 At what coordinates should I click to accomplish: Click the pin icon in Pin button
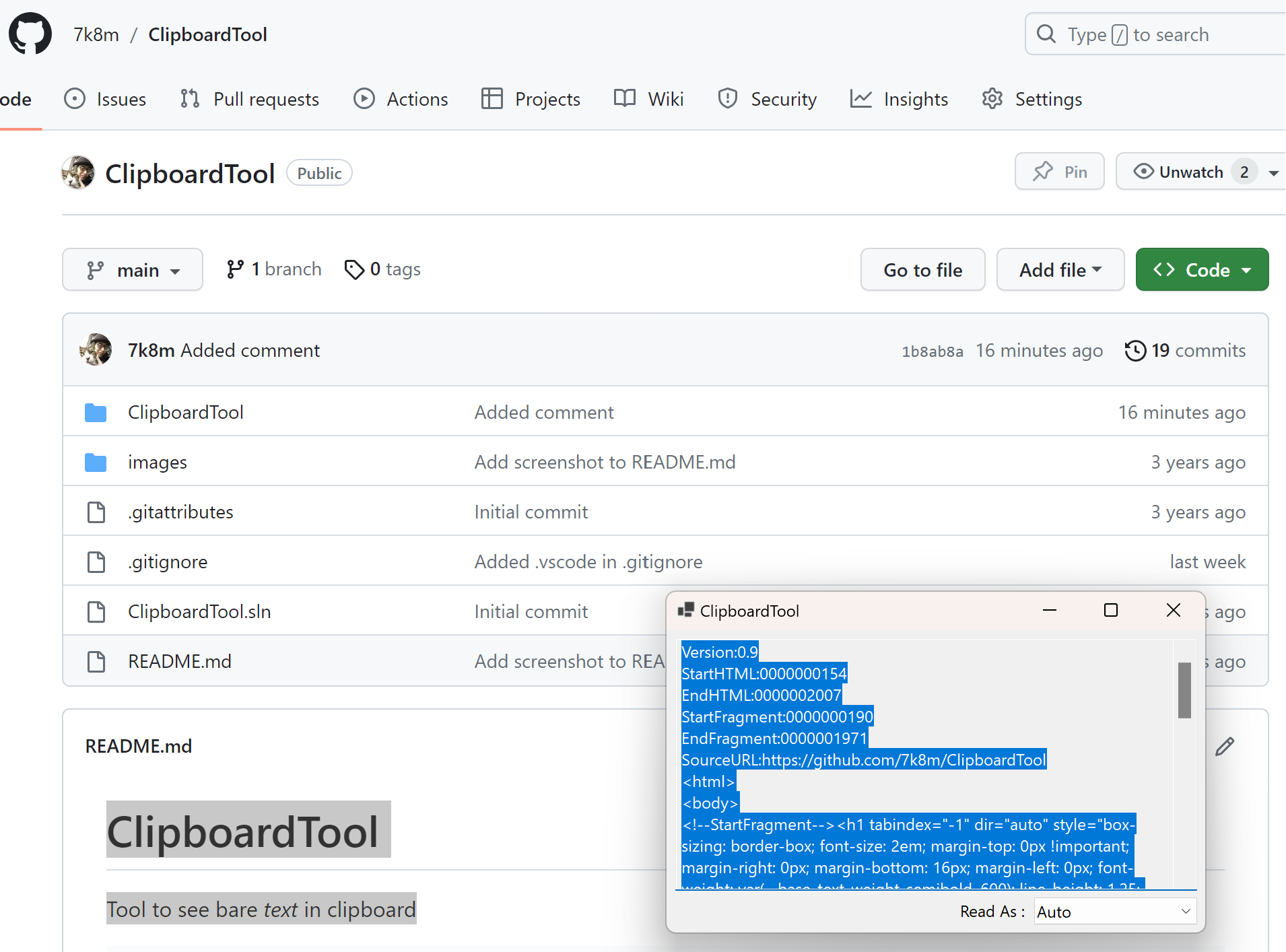point(1043,172)
